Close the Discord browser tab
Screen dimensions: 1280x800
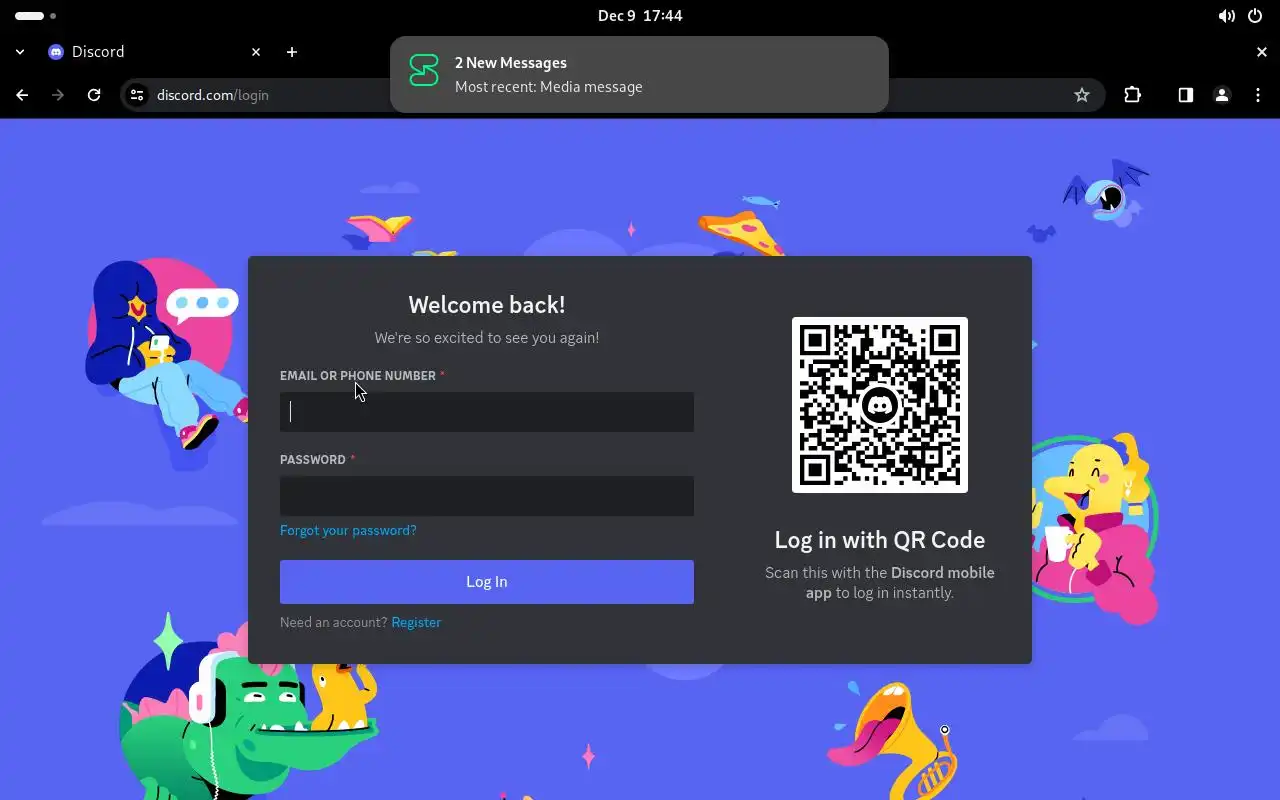click(256, 52)
